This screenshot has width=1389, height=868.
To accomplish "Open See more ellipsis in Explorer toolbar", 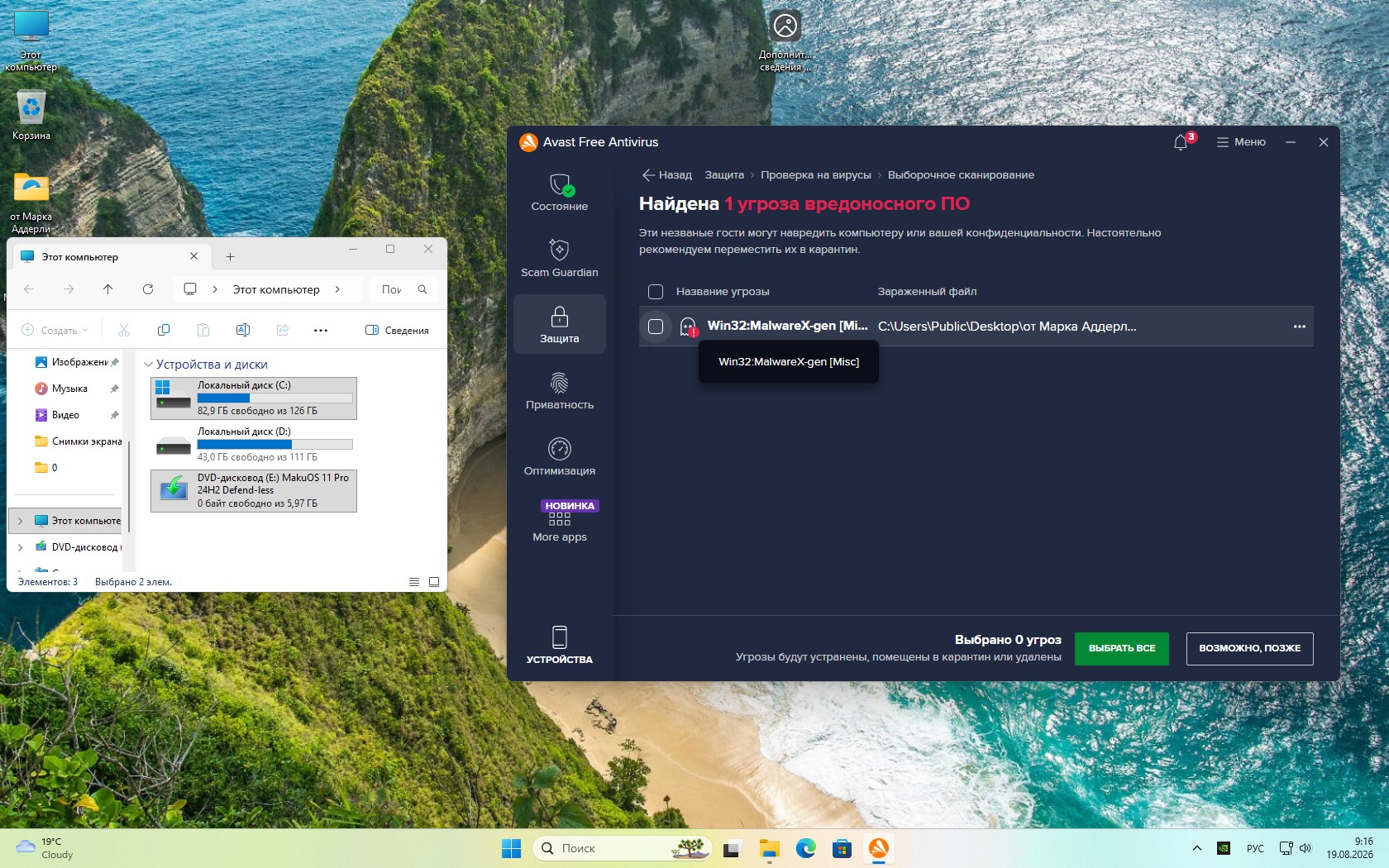I will point(321,331).
